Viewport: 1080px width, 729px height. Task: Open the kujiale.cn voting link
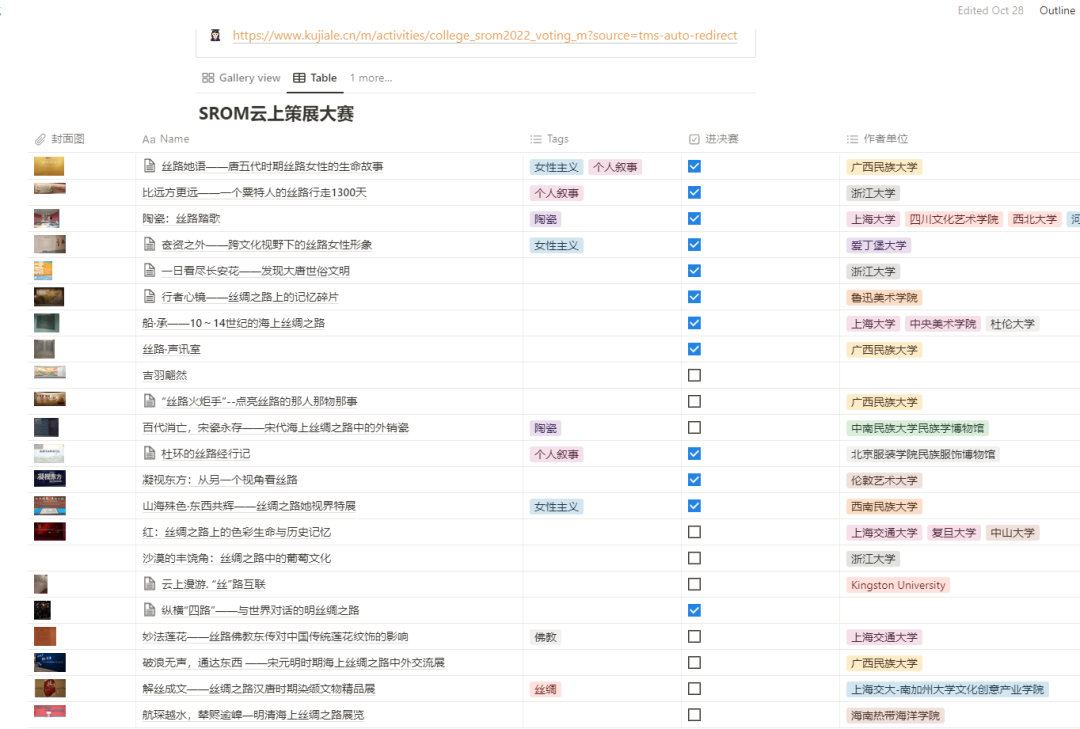(484, 36)
